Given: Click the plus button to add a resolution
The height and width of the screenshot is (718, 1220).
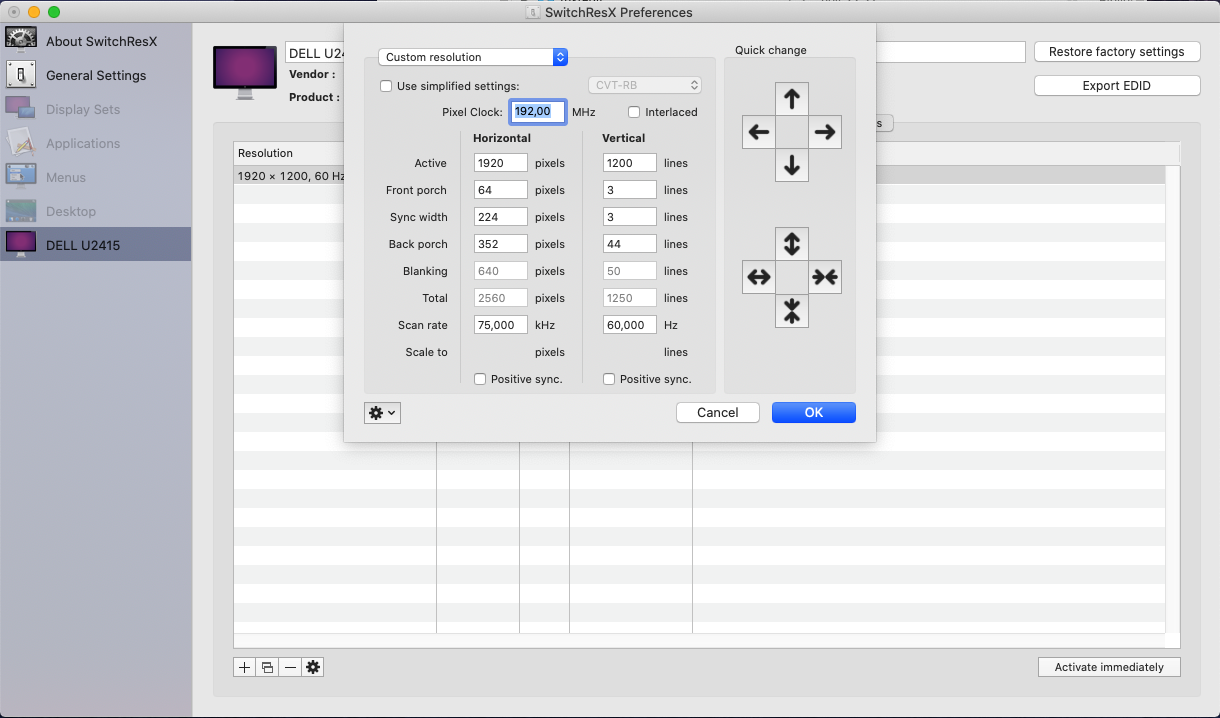Looking at the screenshot, I should (244, 667).
